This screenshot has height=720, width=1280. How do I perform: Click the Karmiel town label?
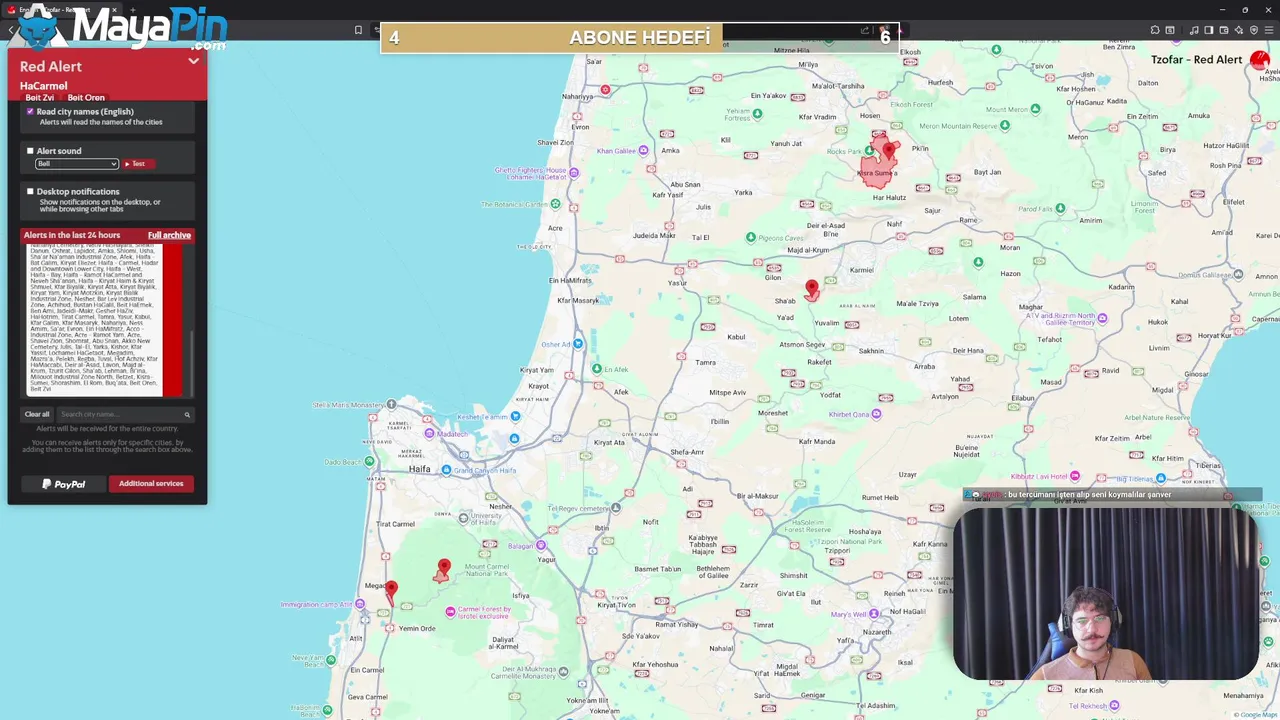tap(861, 270)
